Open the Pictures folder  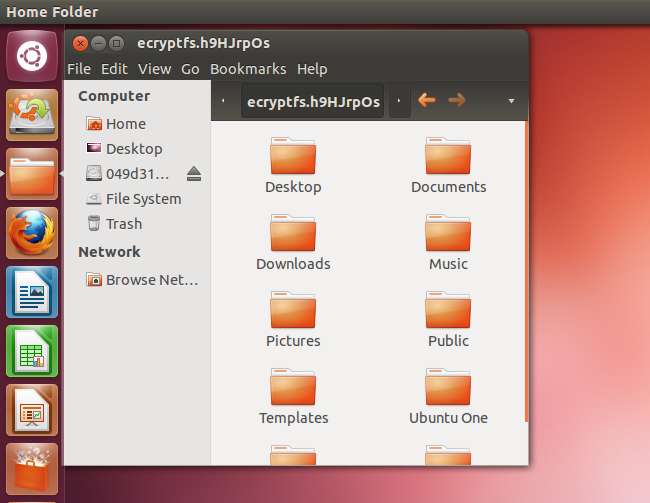tap(293, 319)
